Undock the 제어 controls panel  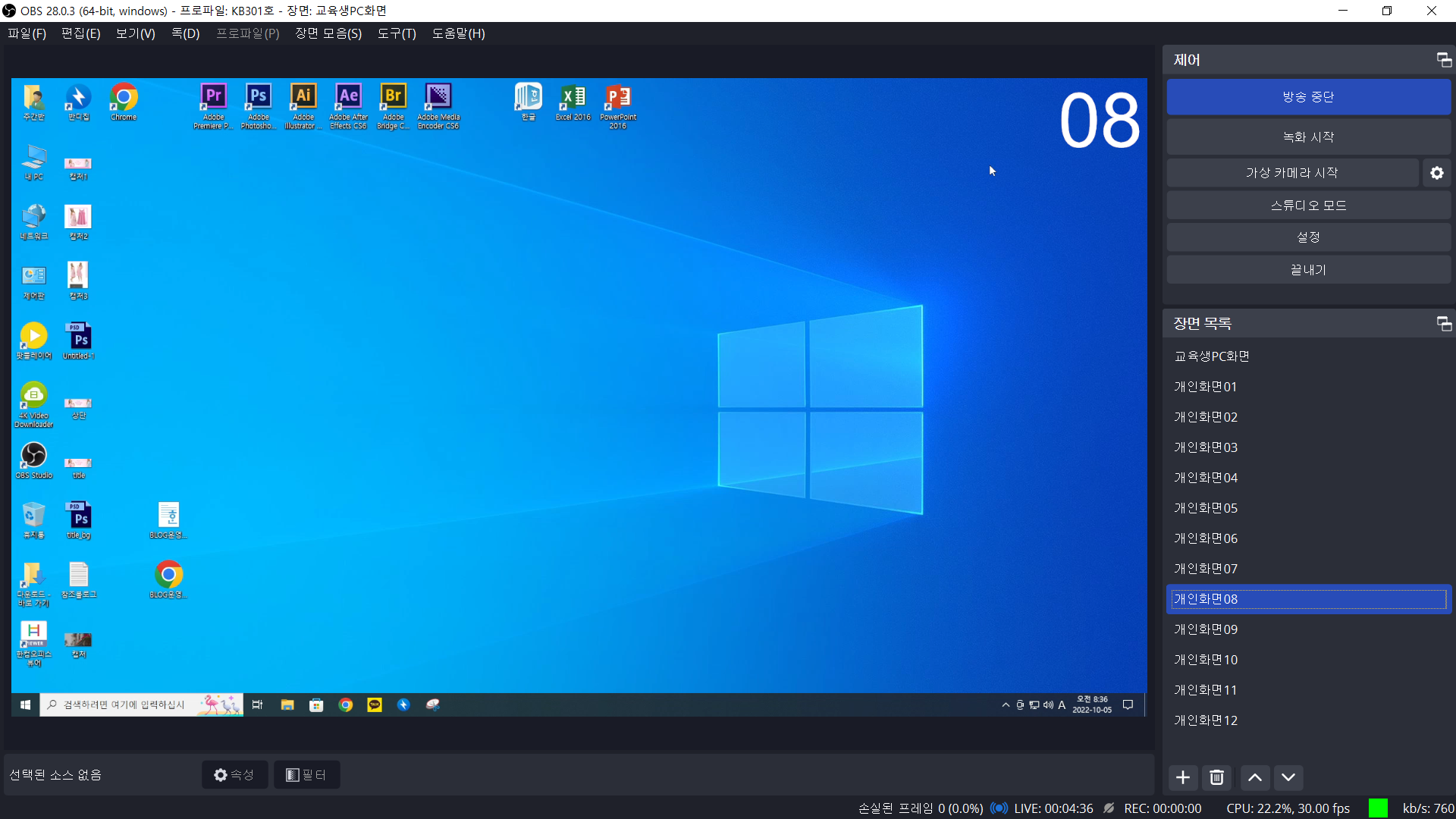coord(1444,60)
